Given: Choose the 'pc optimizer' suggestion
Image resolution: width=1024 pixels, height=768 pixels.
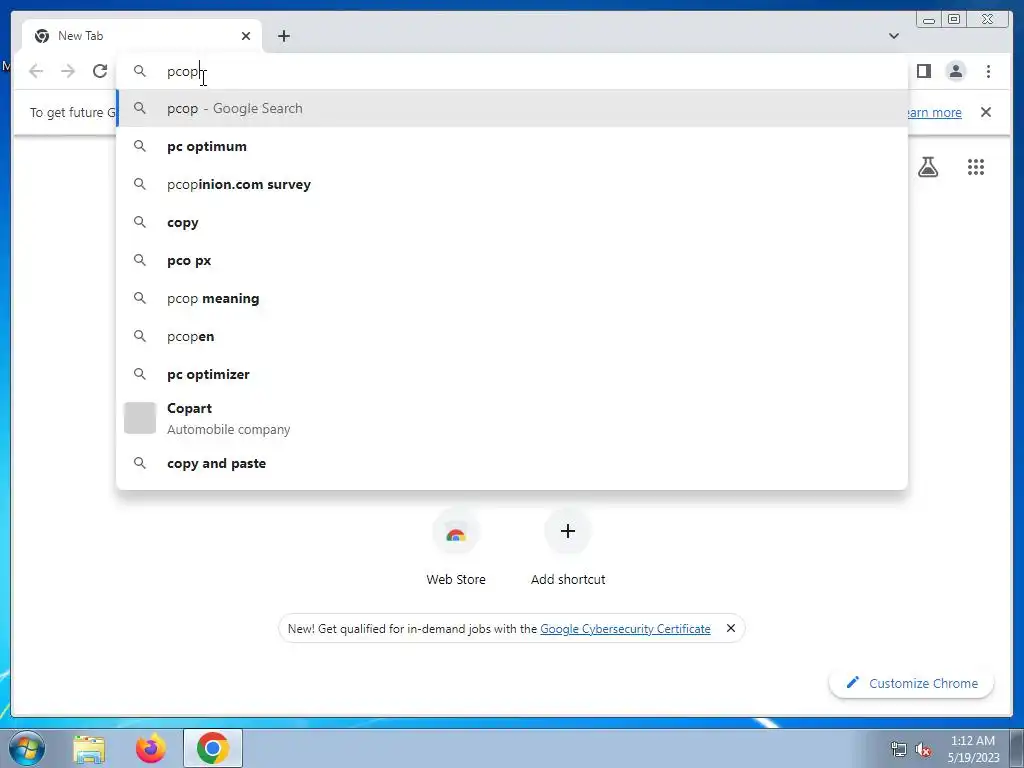Looking at the screenshot, I should (x=512, y=374).
